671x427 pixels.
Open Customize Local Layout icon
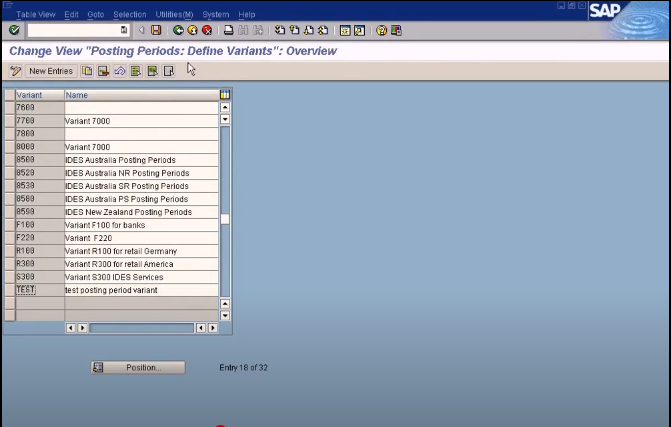pyautogui.click(x=396, y=30)
